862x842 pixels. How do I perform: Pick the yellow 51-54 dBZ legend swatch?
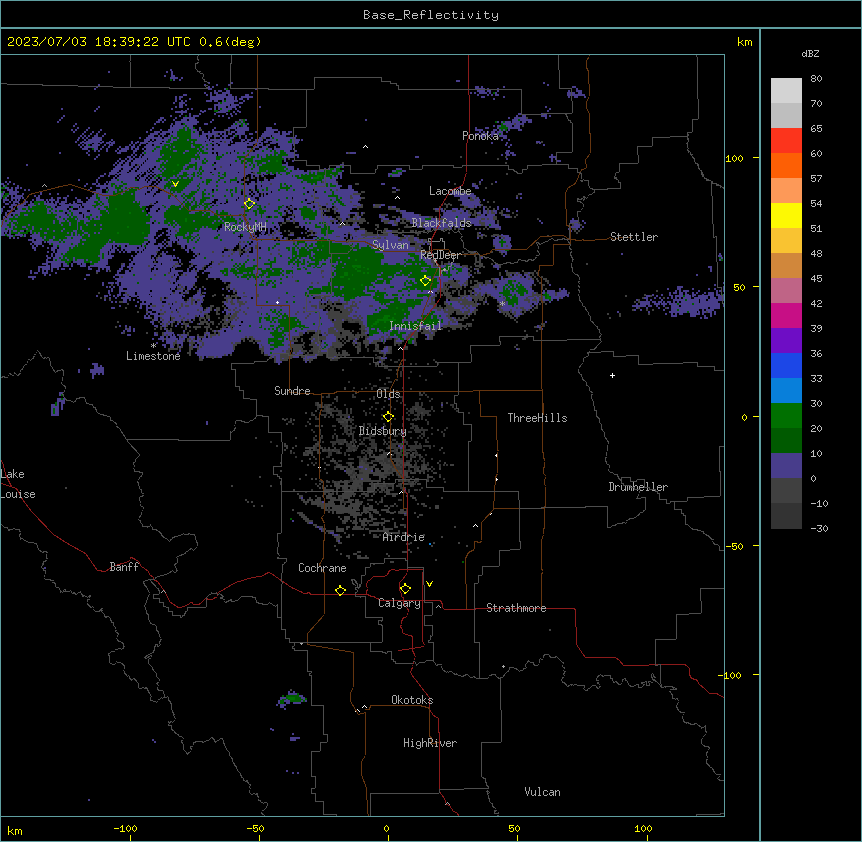coord(786,215)
